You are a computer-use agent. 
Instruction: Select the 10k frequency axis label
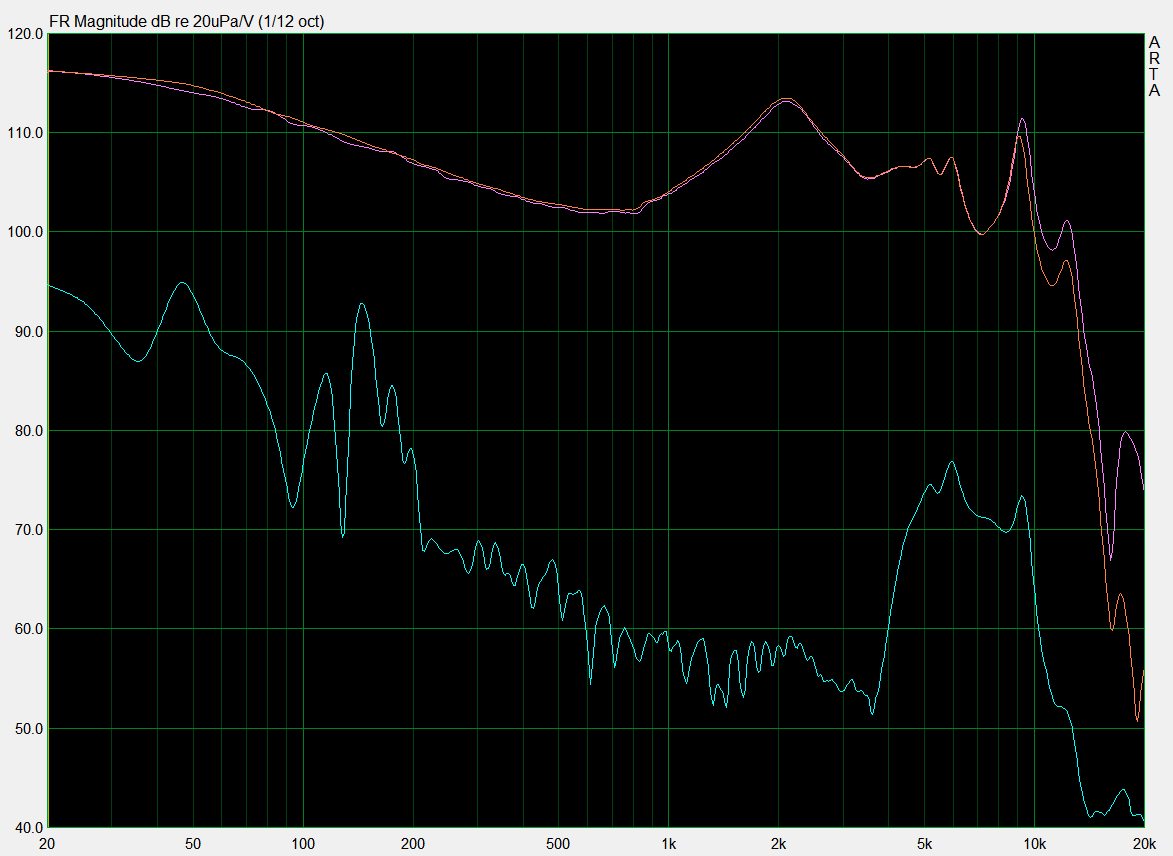point(1035,843)
